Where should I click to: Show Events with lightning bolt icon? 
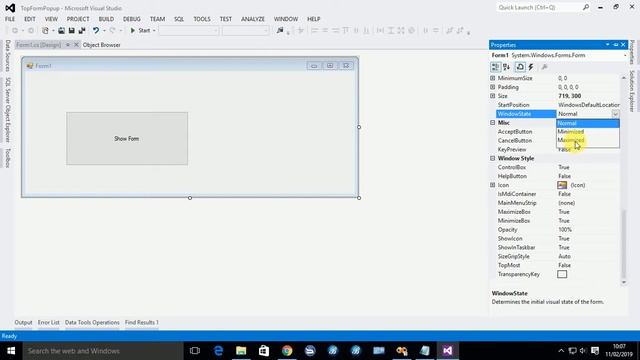coord(531,67)
